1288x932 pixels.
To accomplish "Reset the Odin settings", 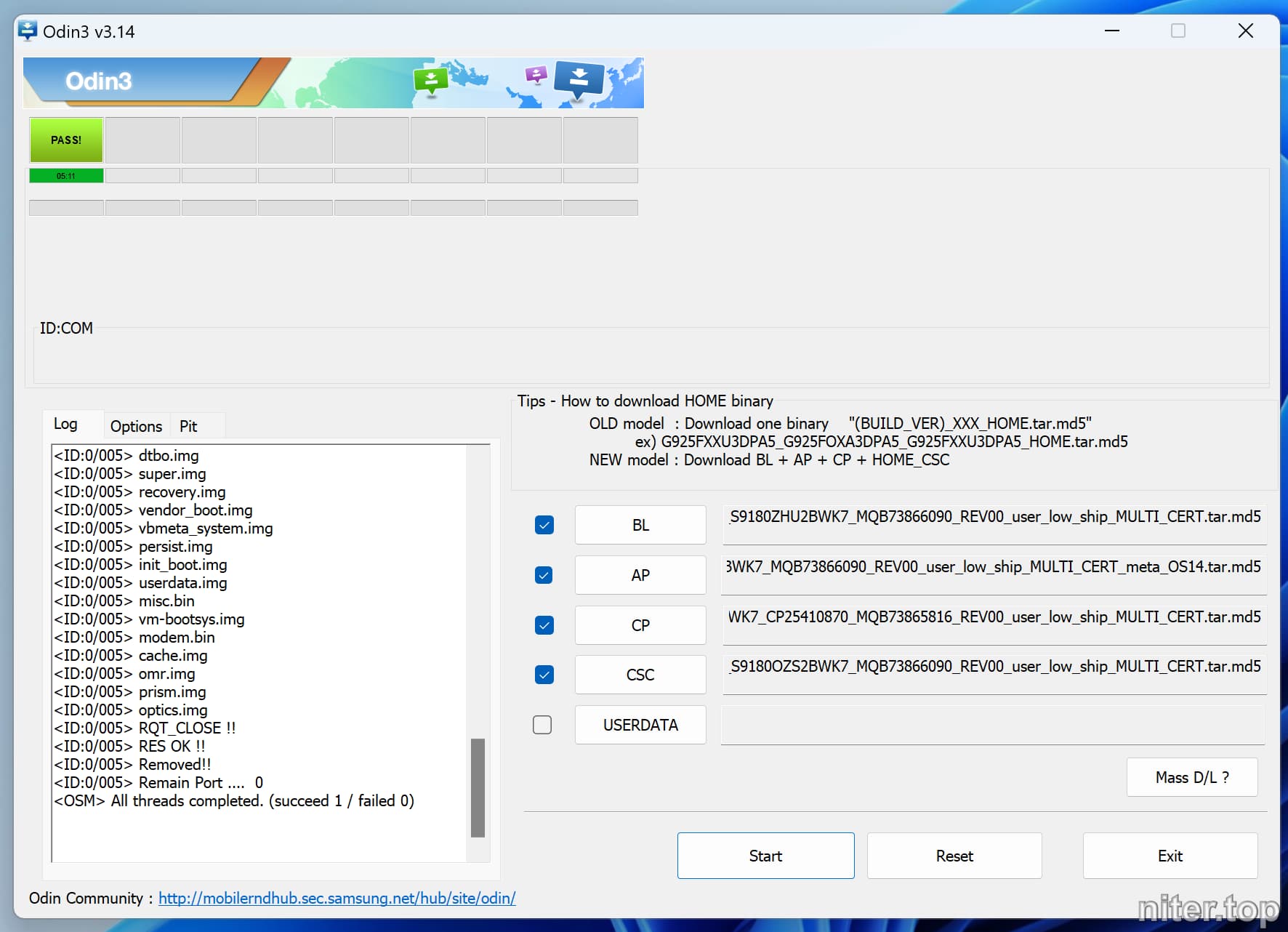I will pos(954,856).
